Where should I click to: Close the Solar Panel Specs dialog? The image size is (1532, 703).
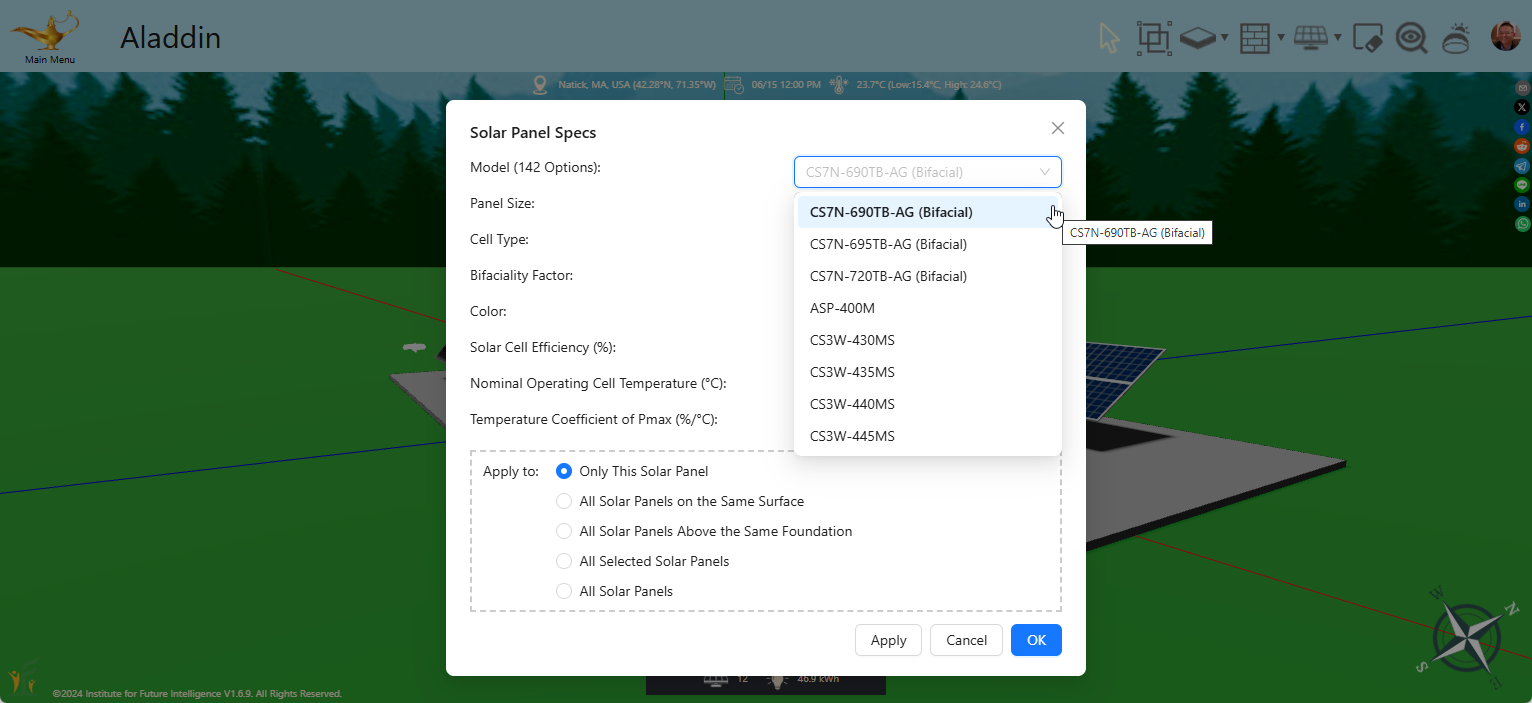[1058, 128]
